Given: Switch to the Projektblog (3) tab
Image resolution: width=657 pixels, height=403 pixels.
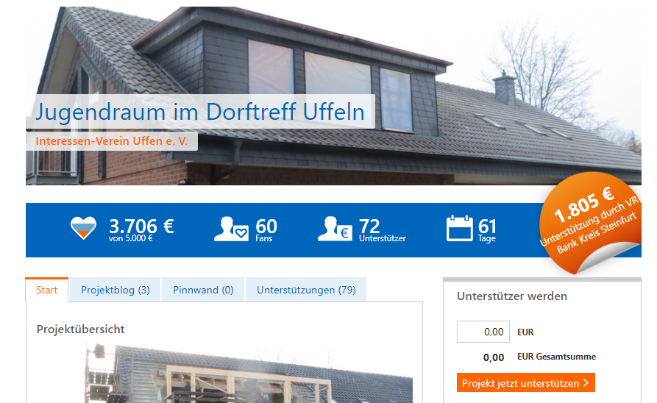Looking at the screenshot, I should click(x=115, y=290).
